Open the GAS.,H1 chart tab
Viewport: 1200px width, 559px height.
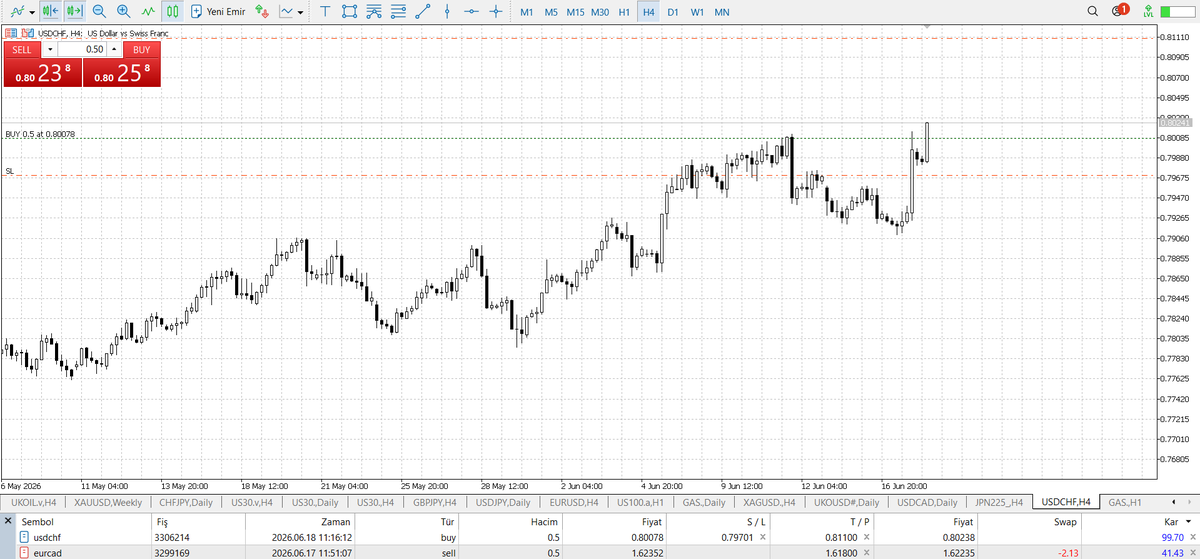click(1124, 502)
